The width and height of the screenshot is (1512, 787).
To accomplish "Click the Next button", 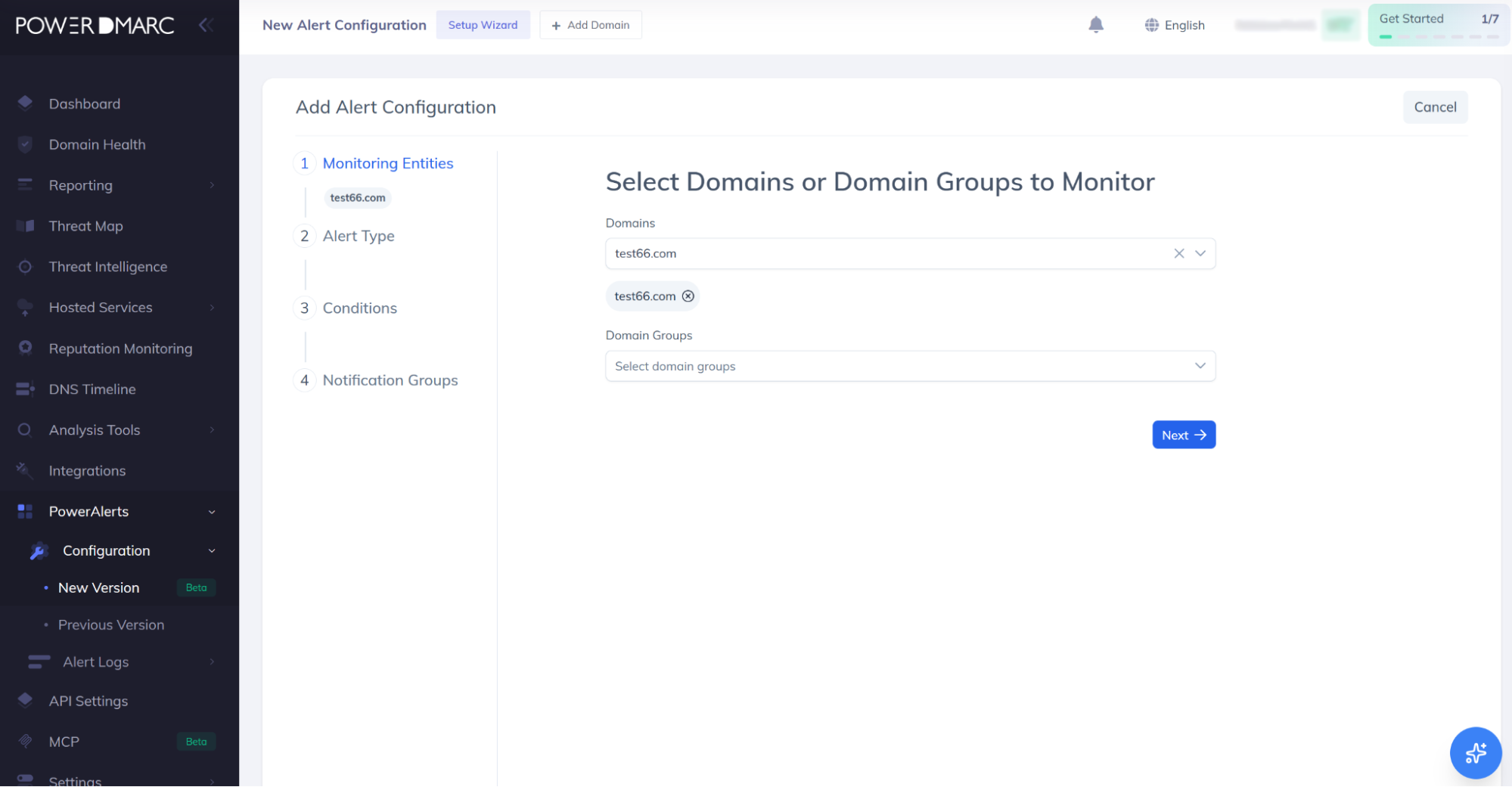I will (x=1184, y=435).
